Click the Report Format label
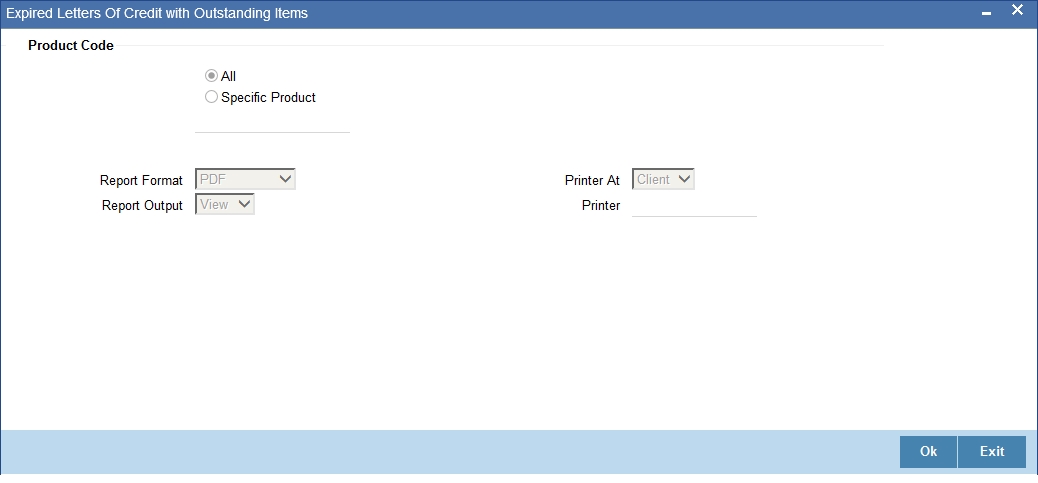This screenshot has height=483, width=1038. [141, 181]
